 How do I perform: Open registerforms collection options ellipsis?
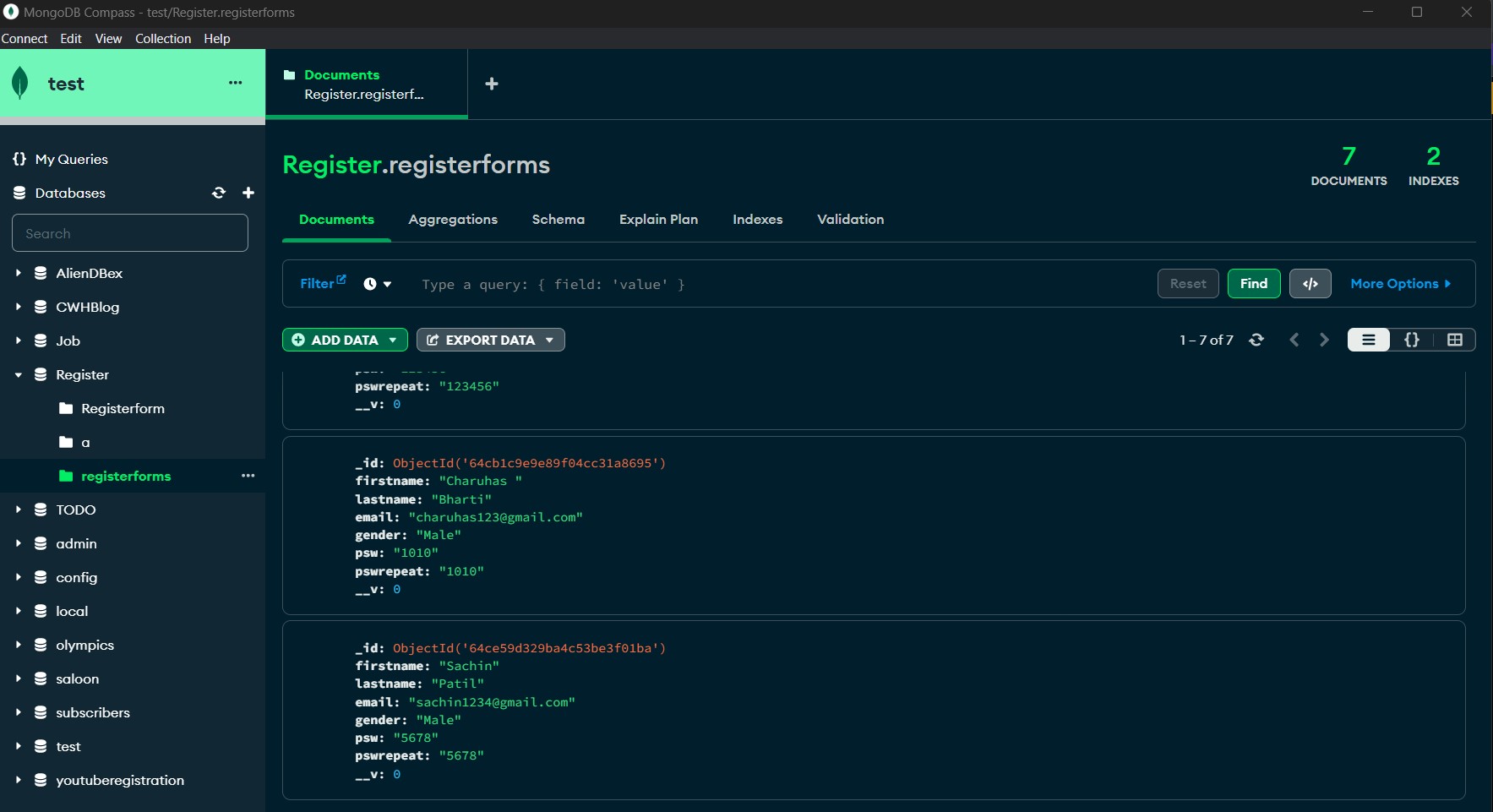248,476
